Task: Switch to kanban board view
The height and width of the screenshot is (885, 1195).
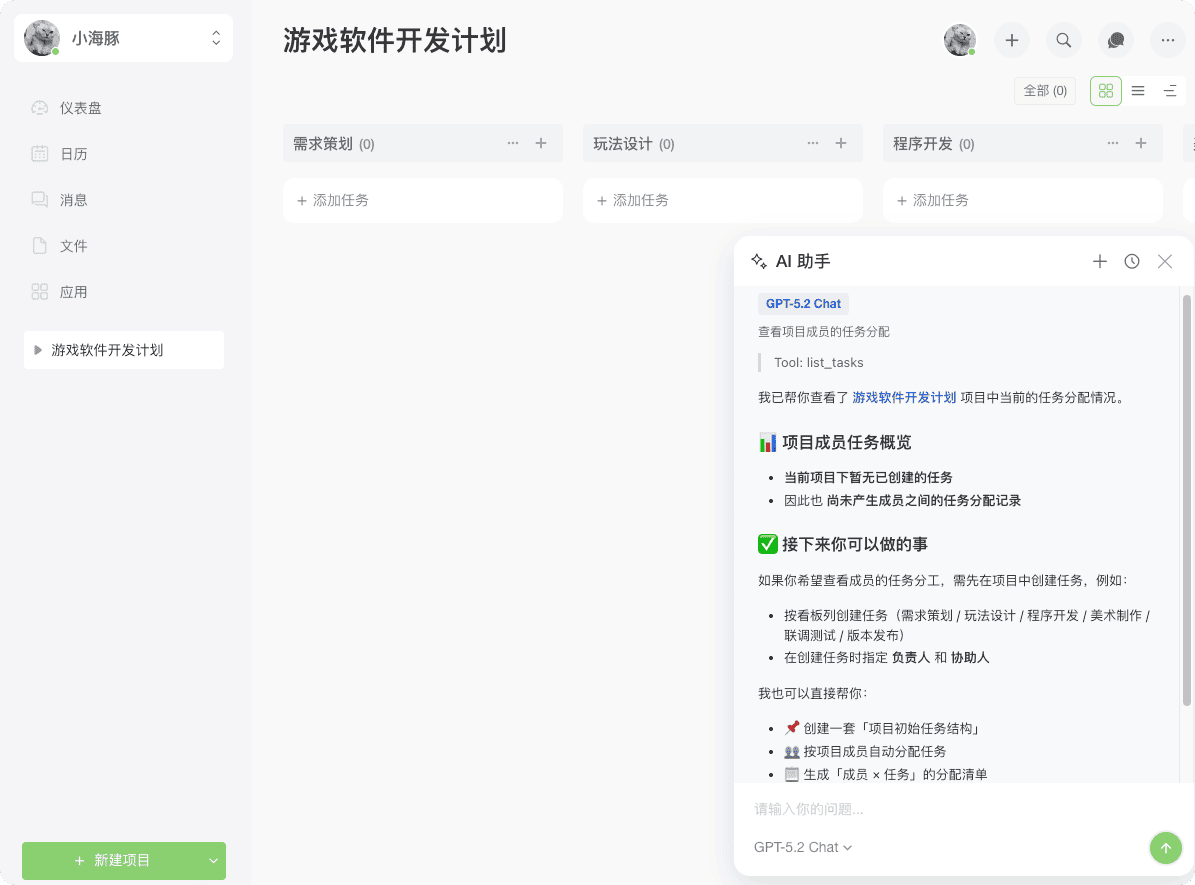Action: 1106,91
